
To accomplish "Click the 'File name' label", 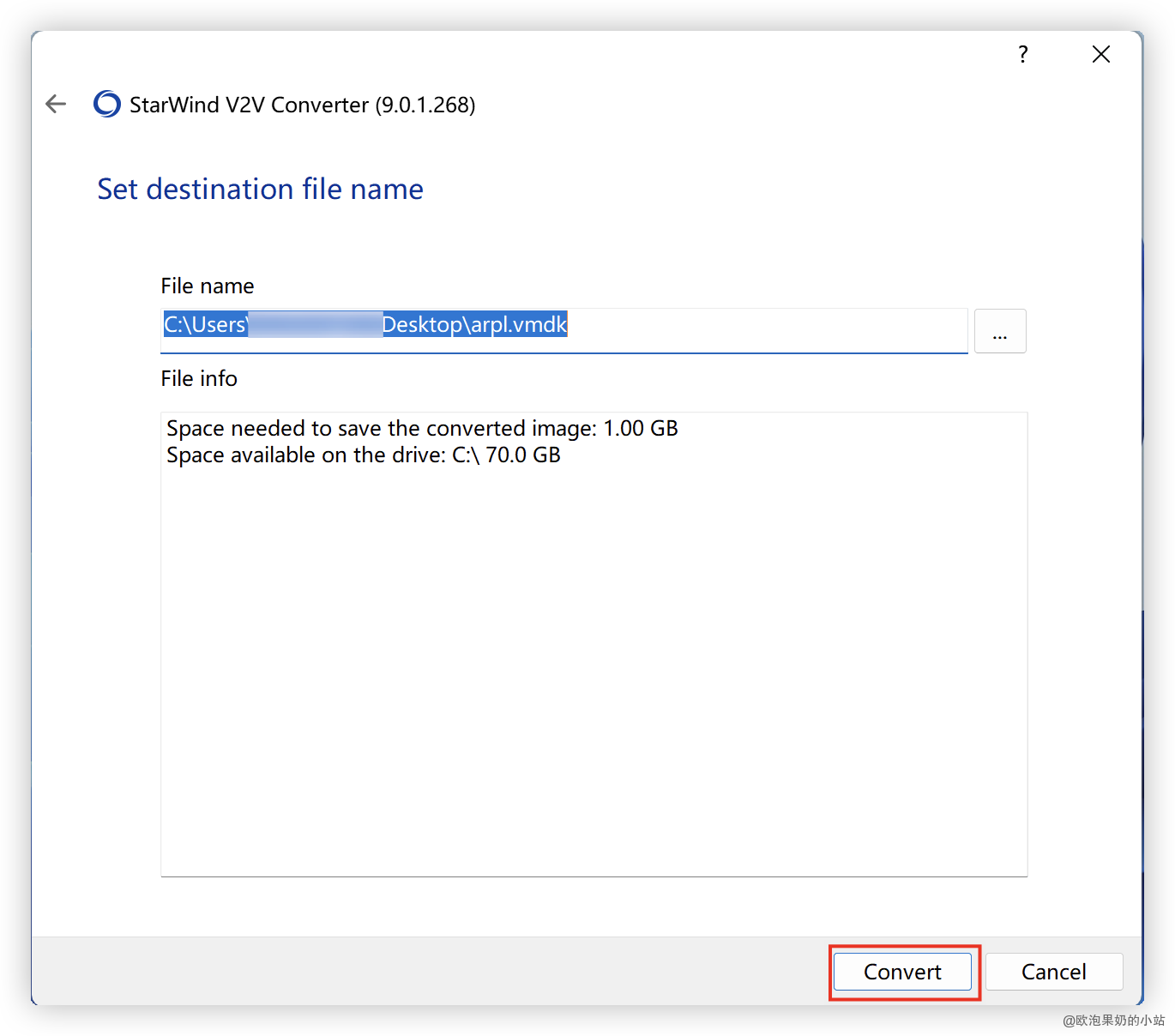I will tap(208, 286).
